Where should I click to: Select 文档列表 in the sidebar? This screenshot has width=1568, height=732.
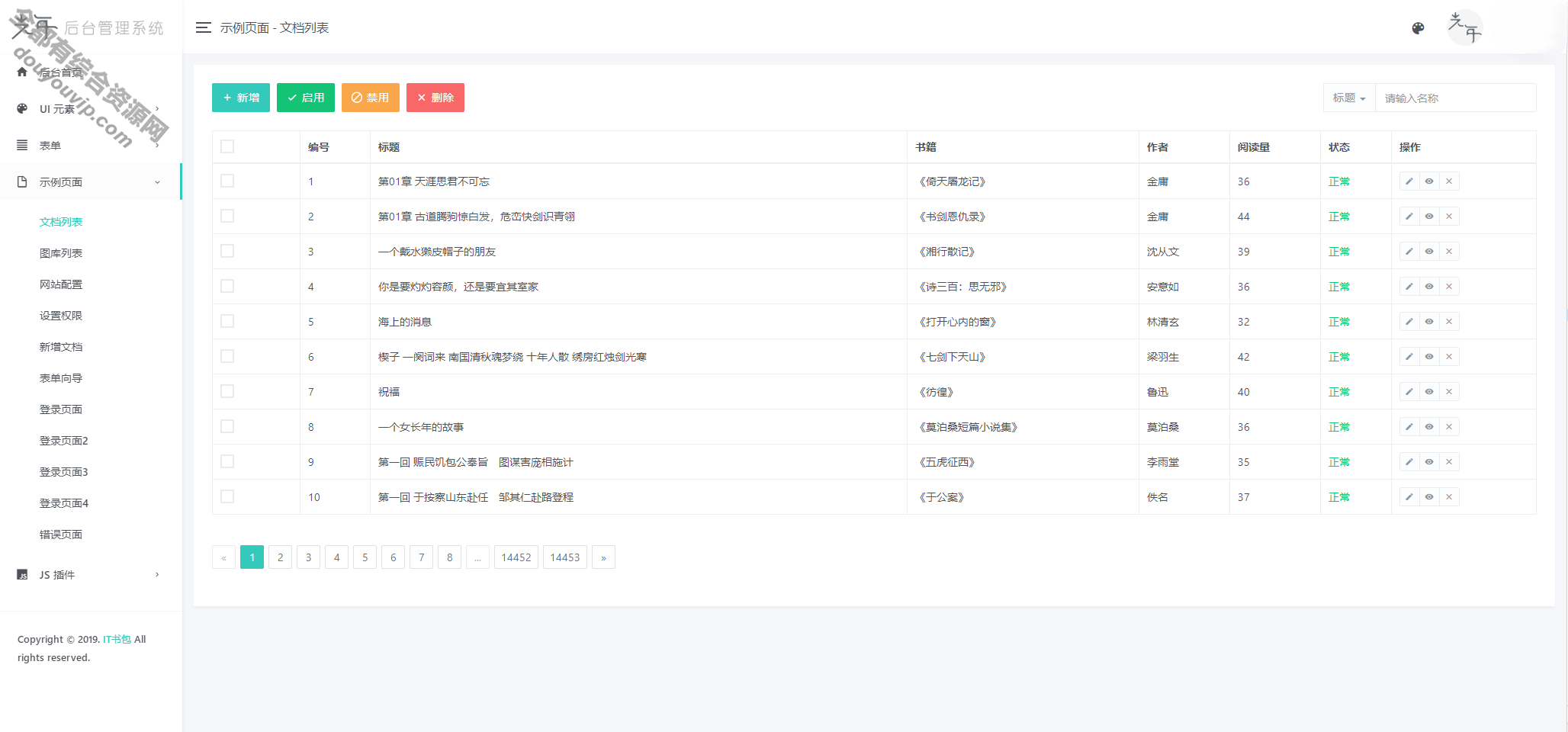coord(61,222)
